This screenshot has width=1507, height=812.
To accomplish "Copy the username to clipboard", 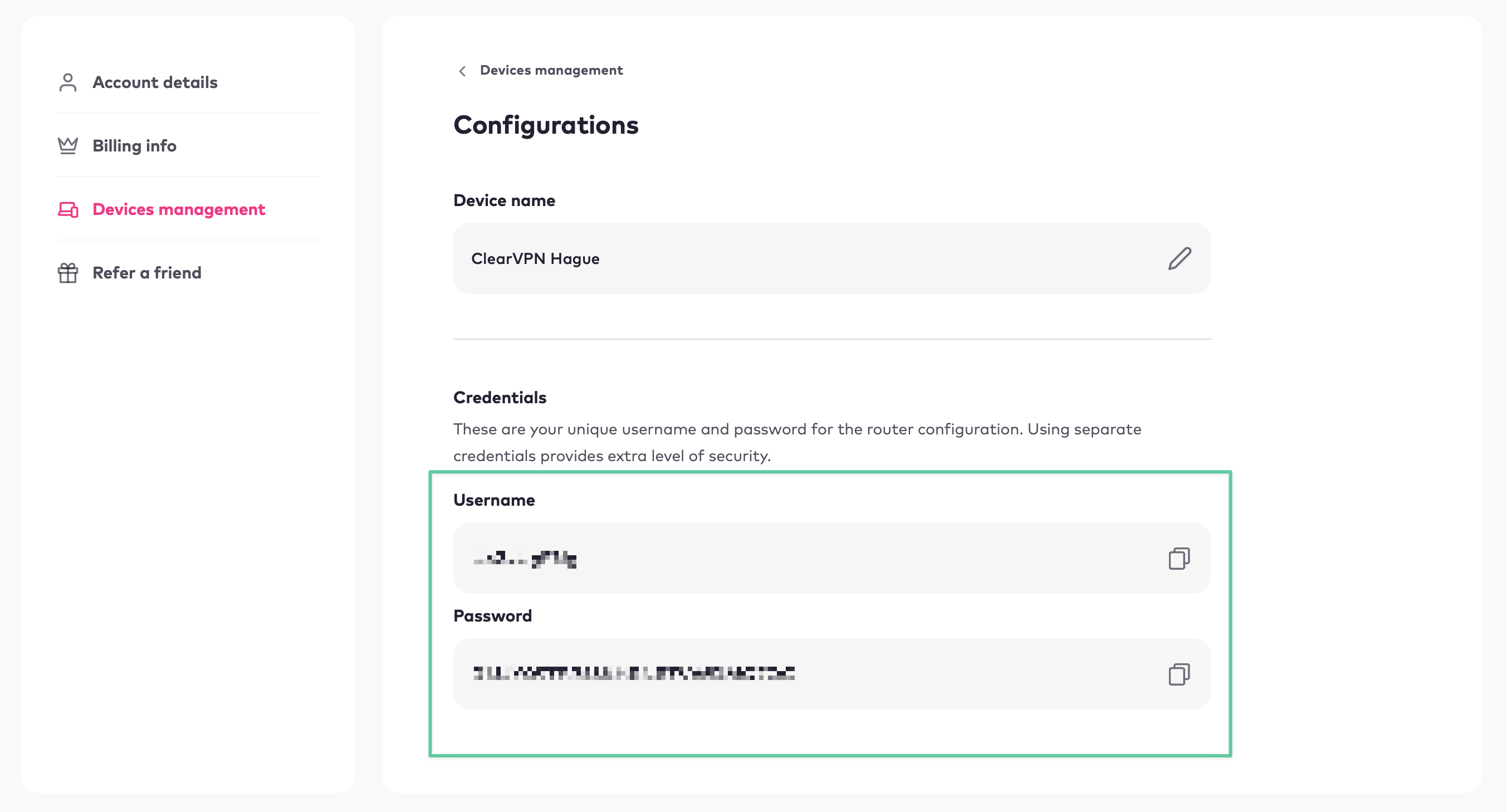I will point(1179,559).
